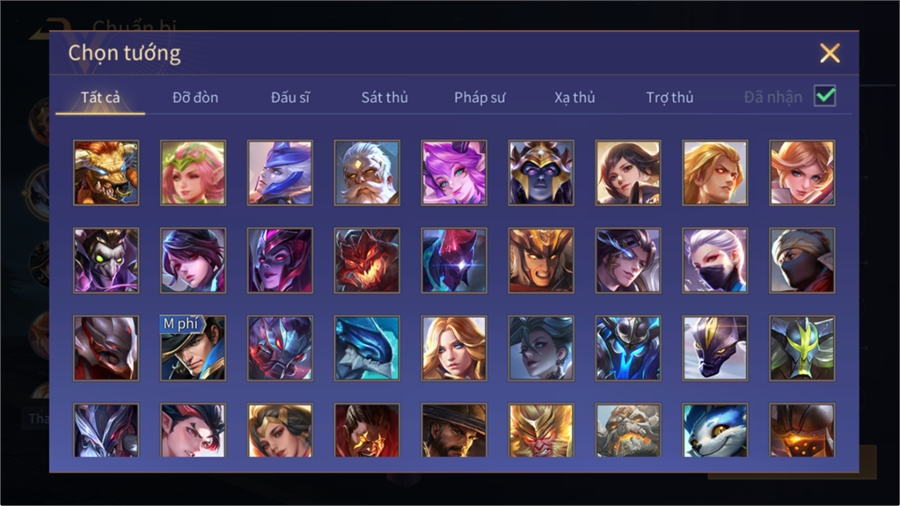Choose the pink-haired elf hero with leaf crown
Image resolution: width=900 pixels, height=506 pixels.
pyautogui.click(x=193, y=173)
